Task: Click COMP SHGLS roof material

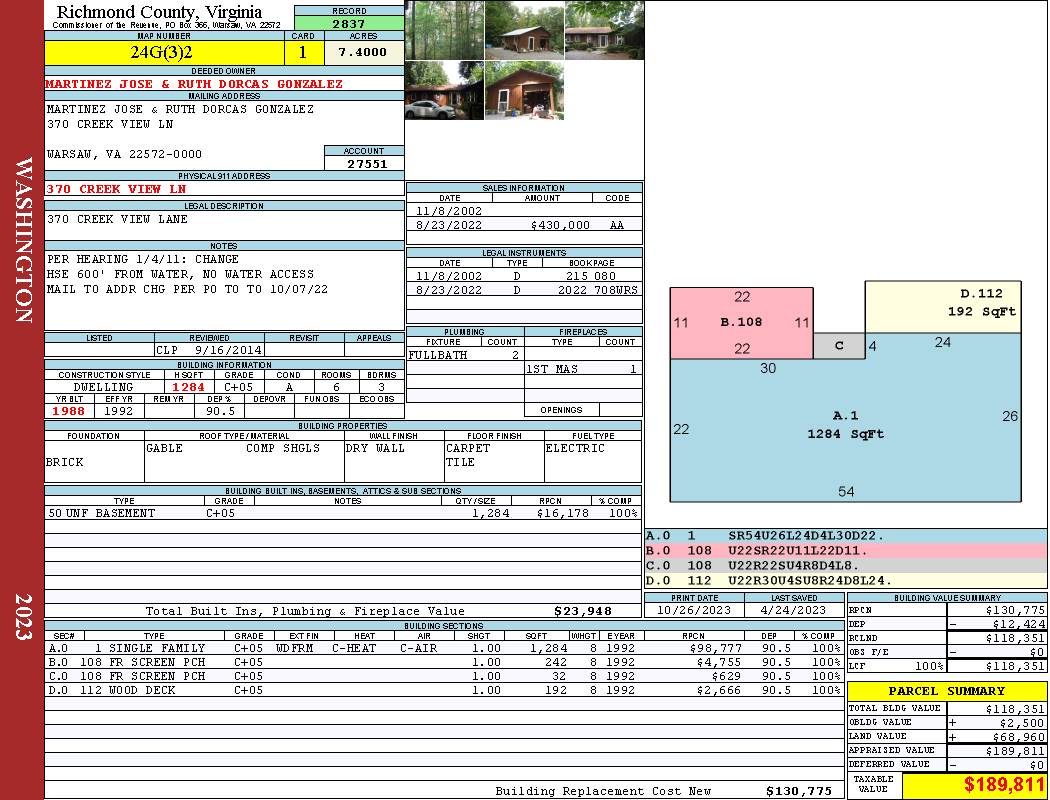Action: (x=283, y=449)
